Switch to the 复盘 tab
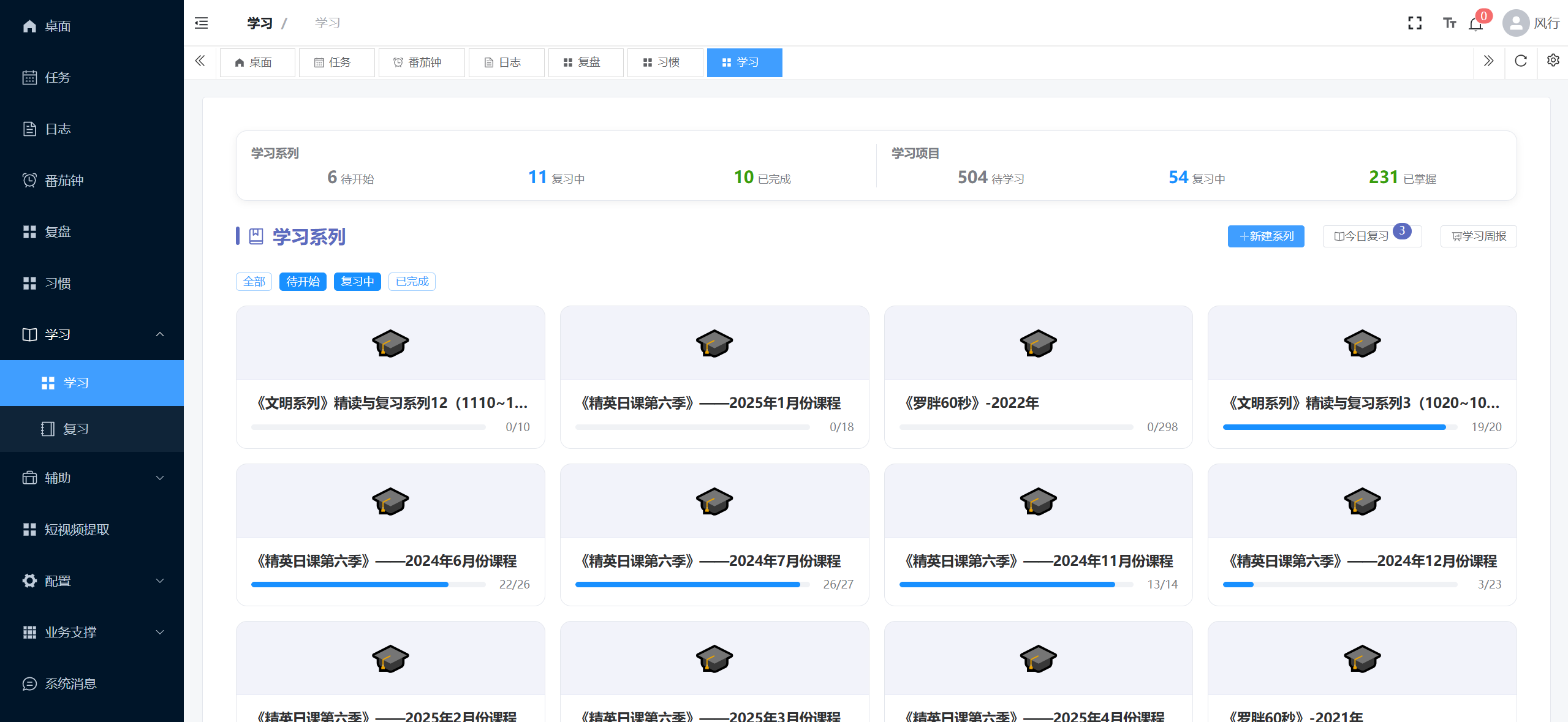The image size is (1568, 722). coord(586,62)
